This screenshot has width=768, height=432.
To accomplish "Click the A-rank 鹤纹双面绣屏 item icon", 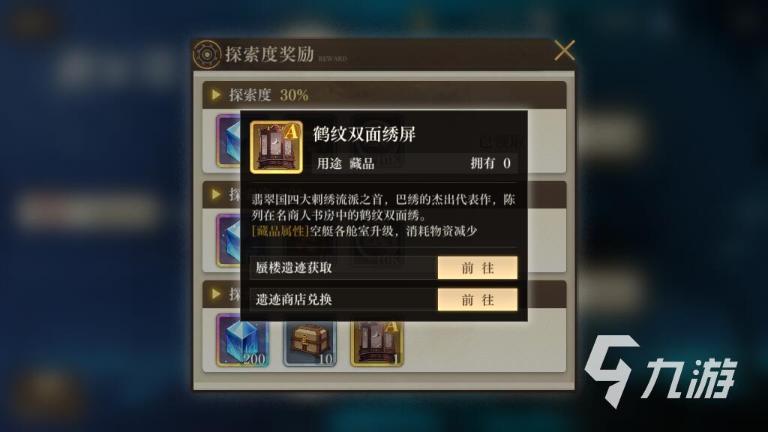I will point(276,147).
